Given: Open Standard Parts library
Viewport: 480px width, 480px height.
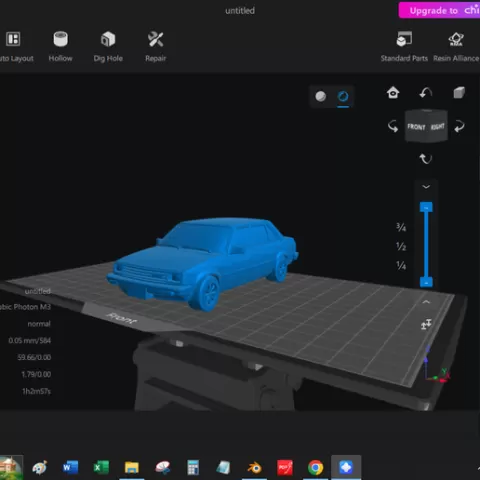Looking at the screenshot, I should tap(404, 47).
